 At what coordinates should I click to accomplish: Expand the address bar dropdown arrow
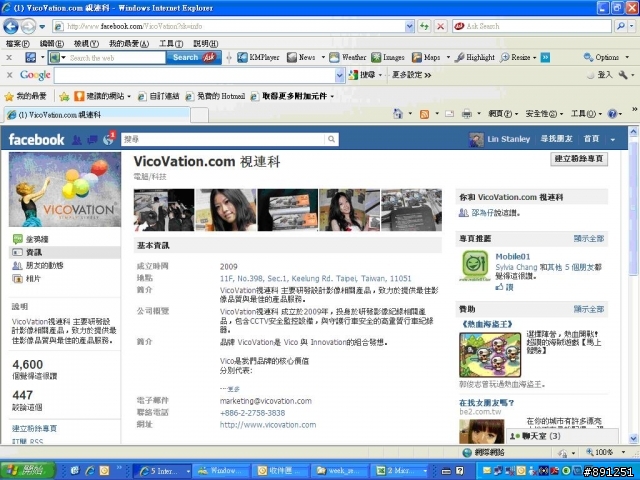coord(409,27)
